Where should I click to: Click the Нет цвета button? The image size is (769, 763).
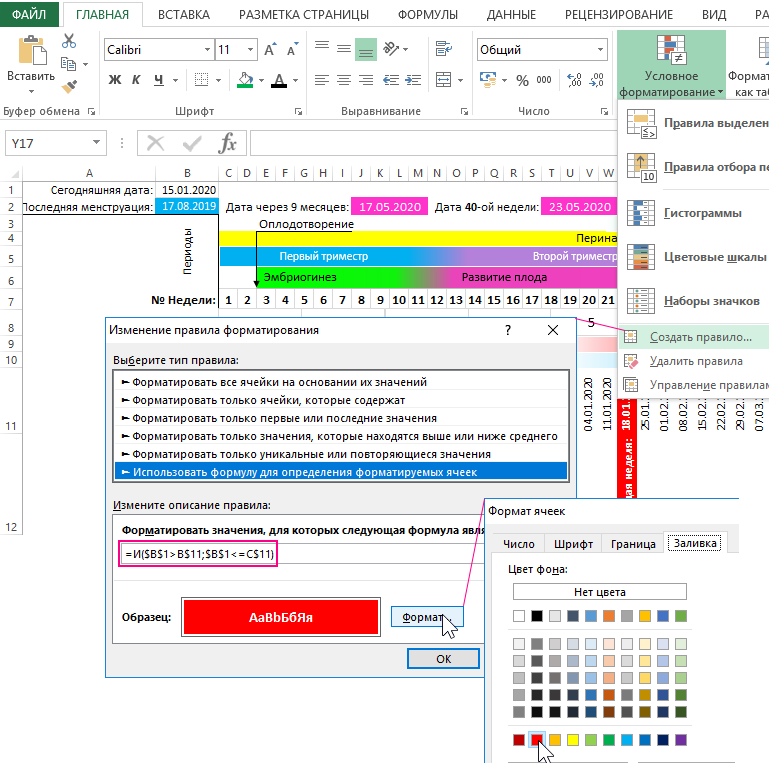tap(598, 591)
